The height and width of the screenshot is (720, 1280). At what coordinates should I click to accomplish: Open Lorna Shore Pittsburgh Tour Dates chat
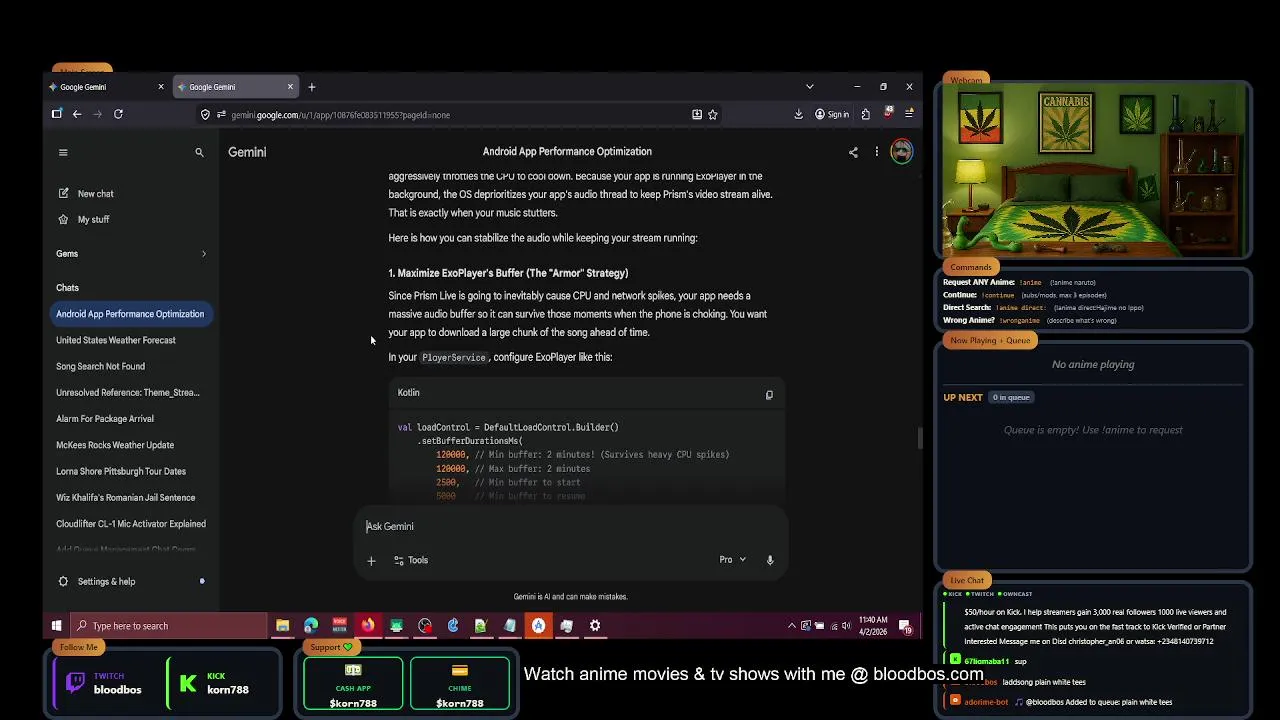pyautogui.click(x=130, y=471)
